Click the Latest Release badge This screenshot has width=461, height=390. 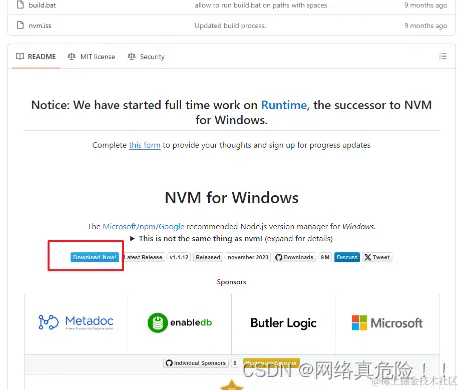(x=144, y=257)
